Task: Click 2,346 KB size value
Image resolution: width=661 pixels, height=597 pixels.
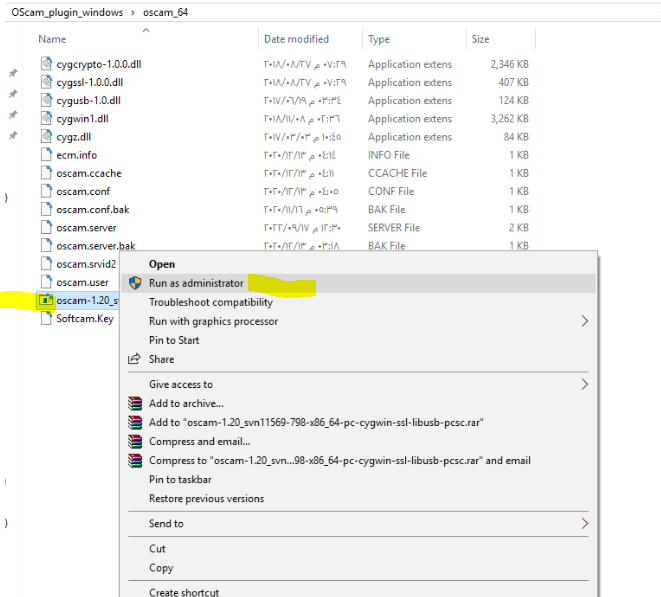Action: tap(509, 64)
